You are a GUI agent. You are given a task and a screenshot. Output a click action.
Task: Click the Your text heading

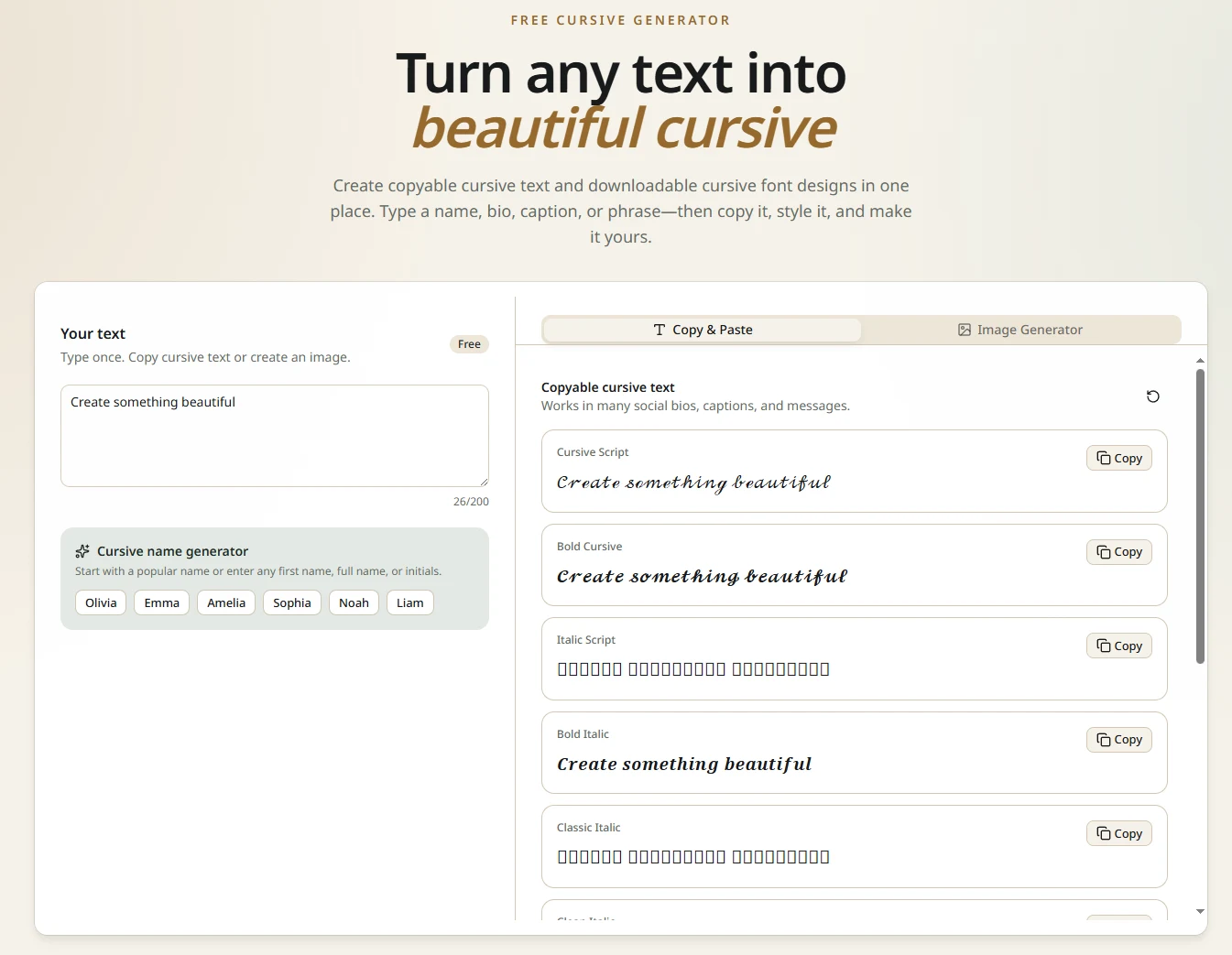coord(93,333)
